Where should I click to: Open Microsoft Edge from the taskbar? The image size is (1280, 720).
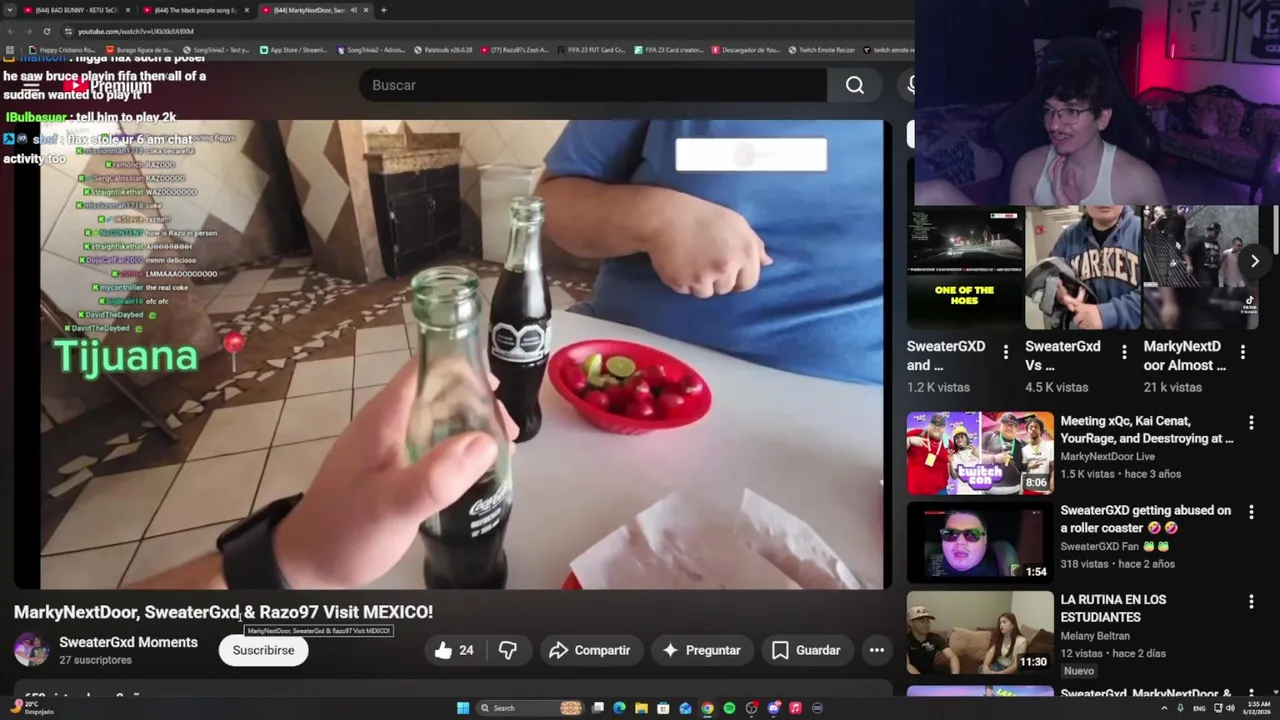(619, 708)
